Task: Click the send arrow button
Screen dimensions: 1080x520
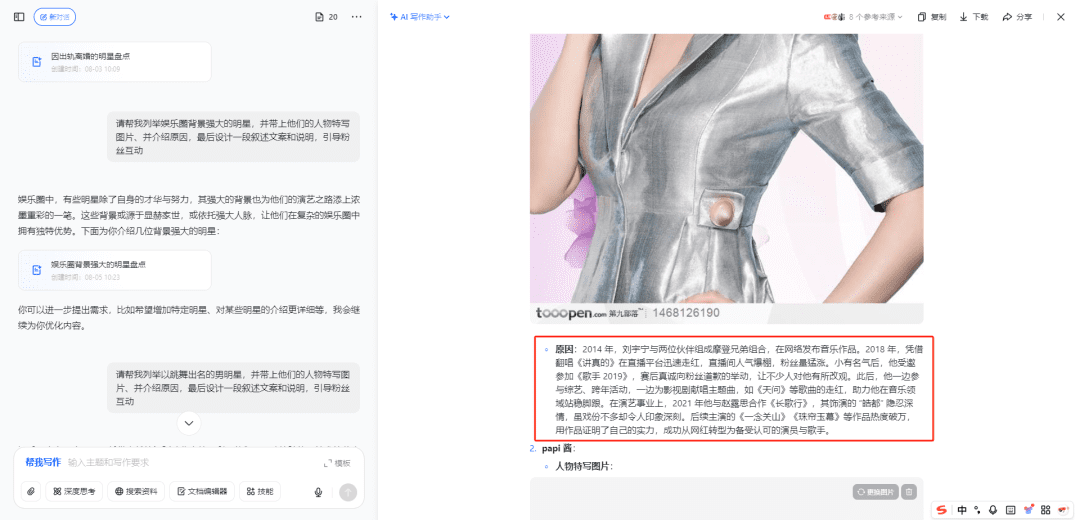Action: [349, 492]
